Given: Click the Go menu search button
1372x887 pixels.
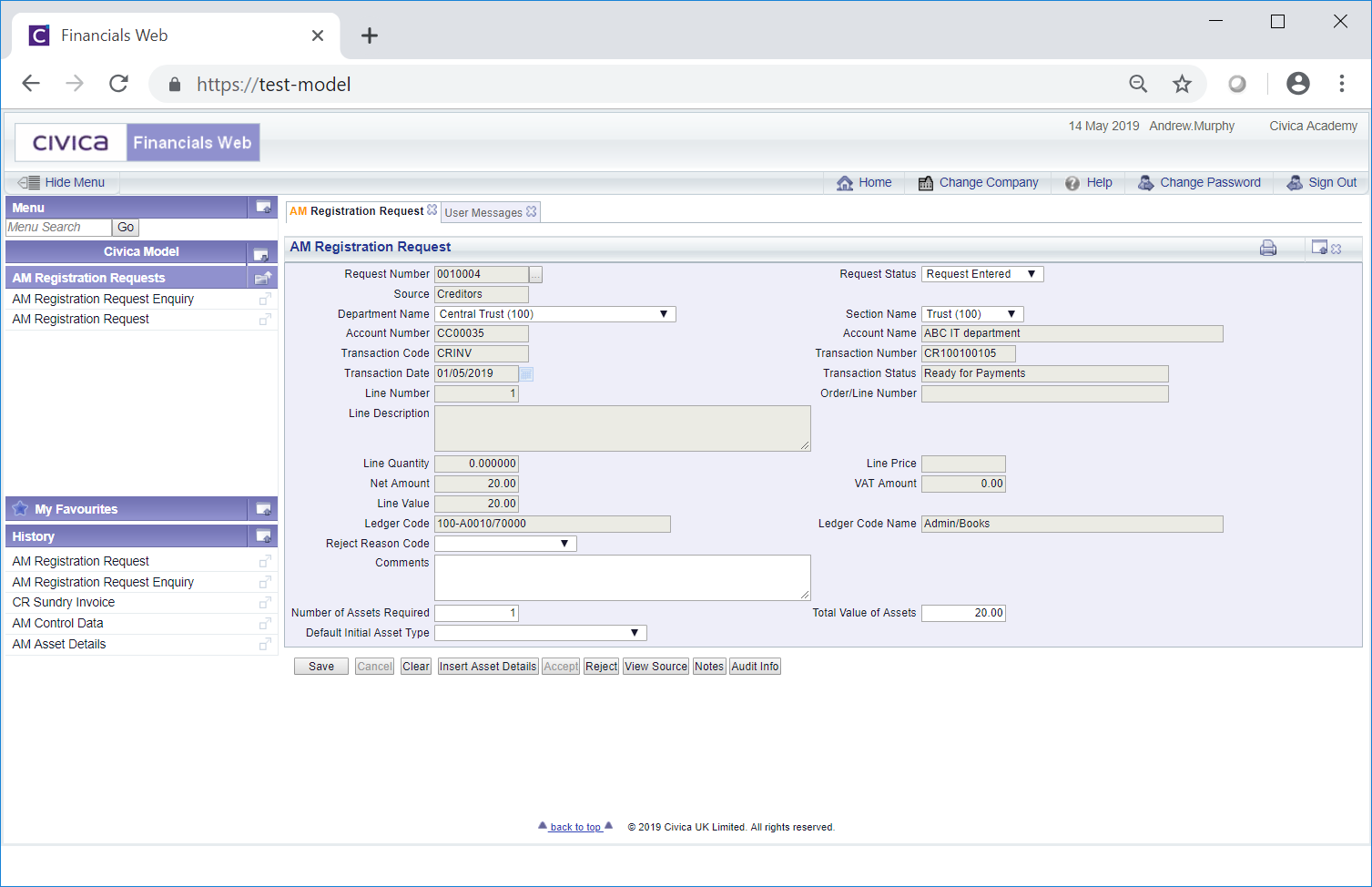Looking at the screenshot, I should point(126,228).
